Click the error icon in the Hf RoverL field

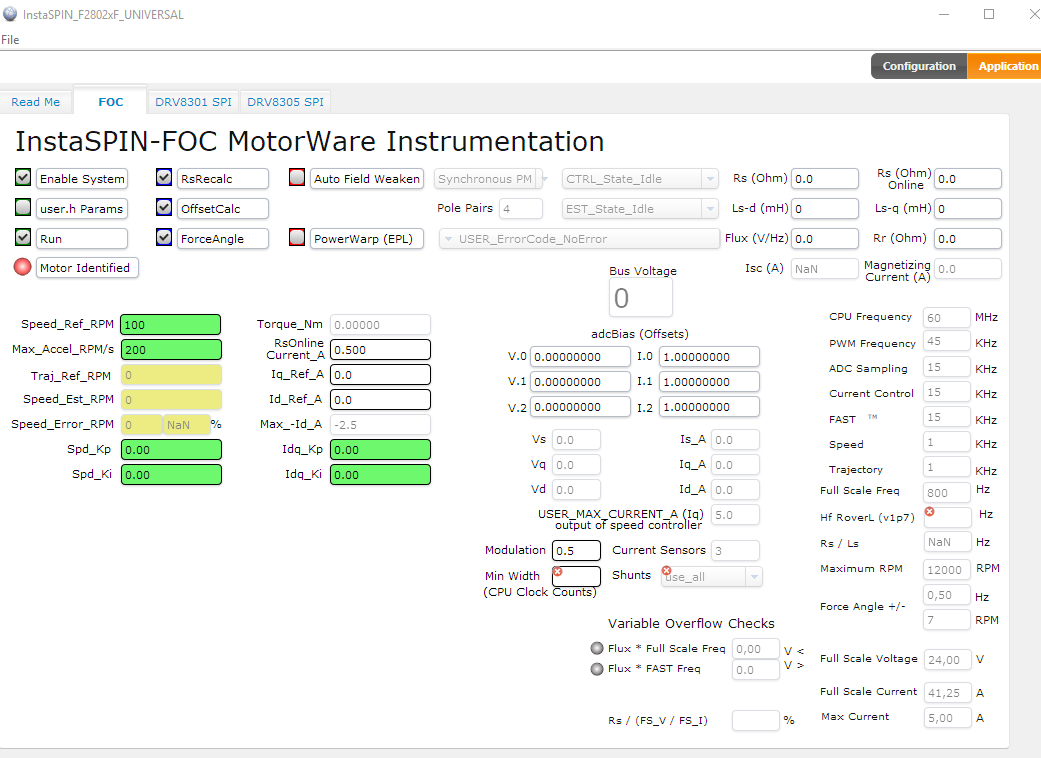click(929, 512)
